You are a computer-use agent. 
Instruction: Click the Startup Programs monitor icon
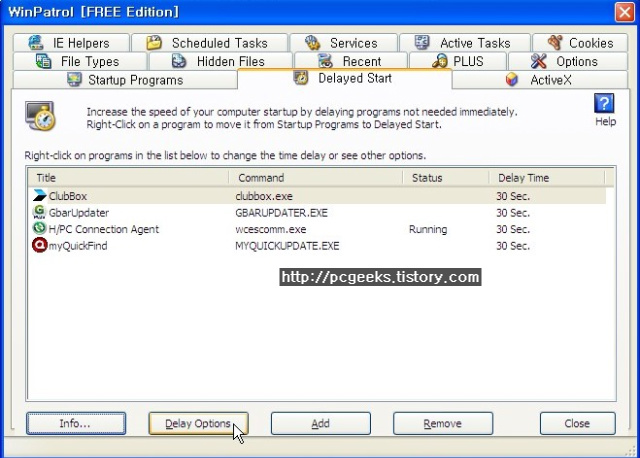74,80
